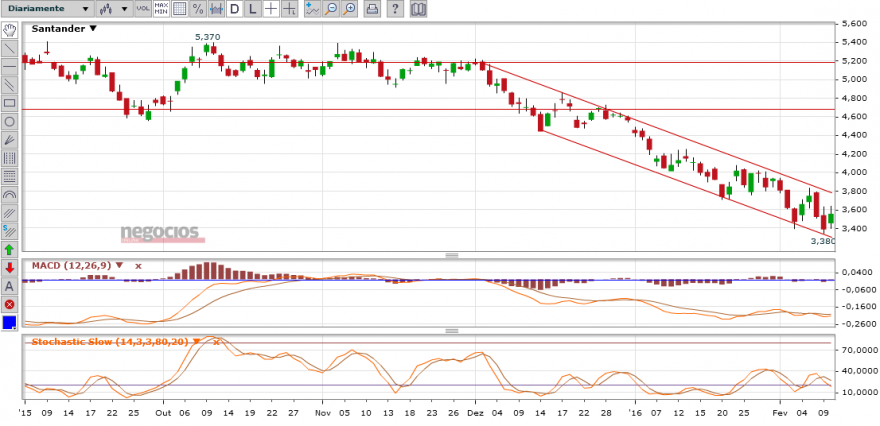Open the candlestick chart type dropdown
This screenshot has width=880, height=426.
[114, 8]
